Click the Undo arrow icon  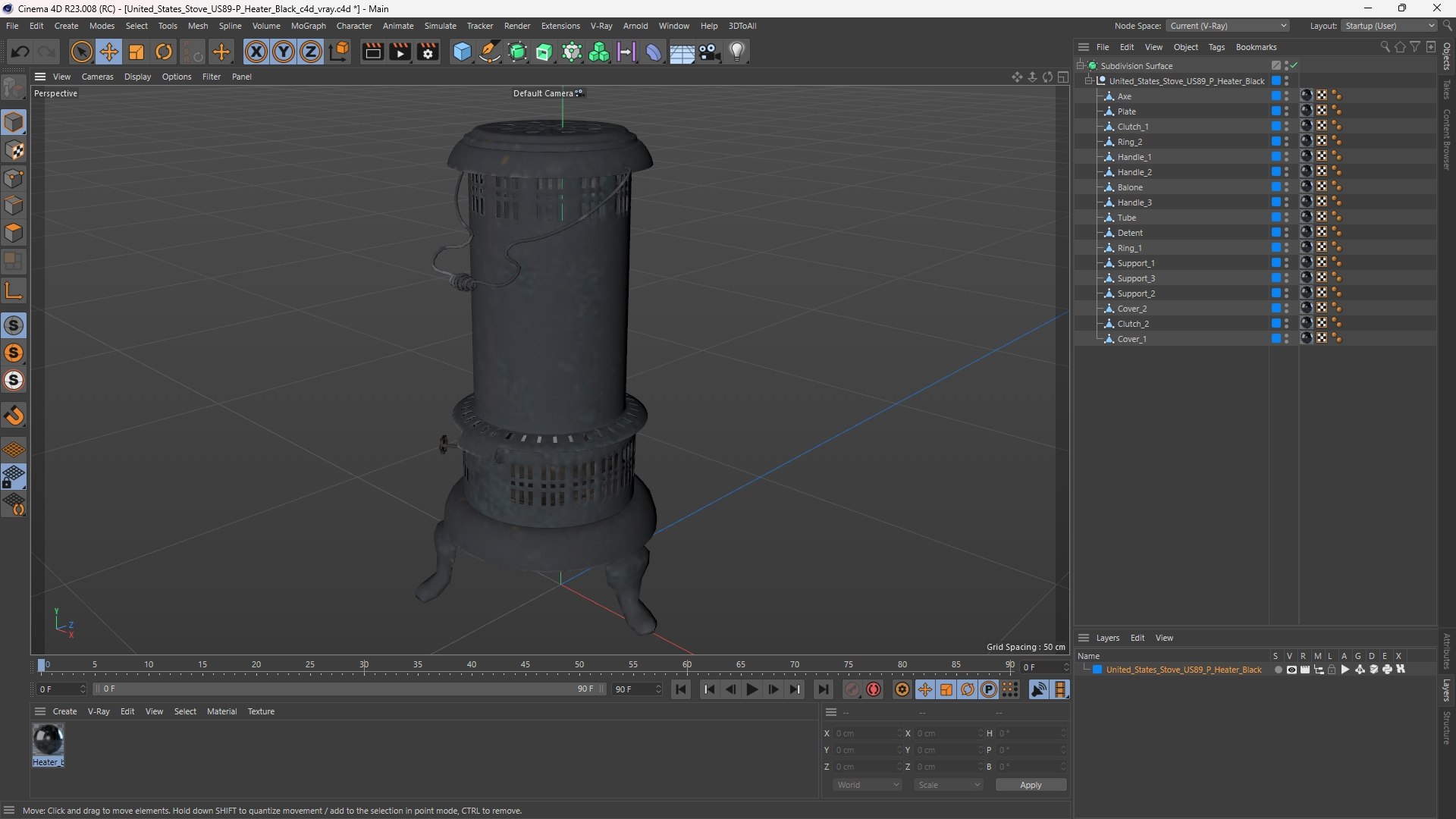point(20,52)
